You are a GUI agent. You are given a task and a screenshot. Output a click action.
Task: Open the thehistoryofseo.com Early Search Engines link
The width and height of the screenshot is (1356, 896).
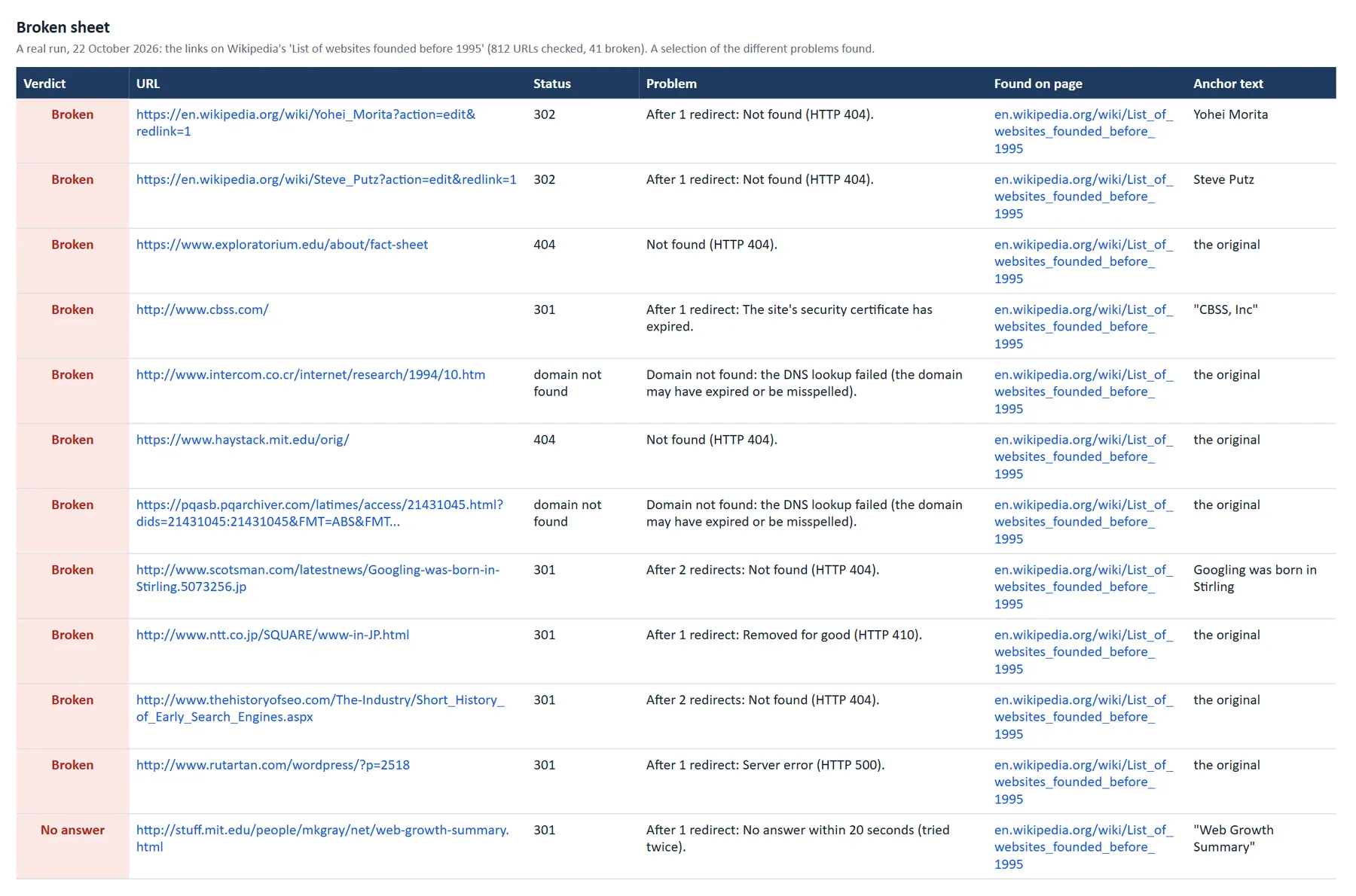coord(320,709)
